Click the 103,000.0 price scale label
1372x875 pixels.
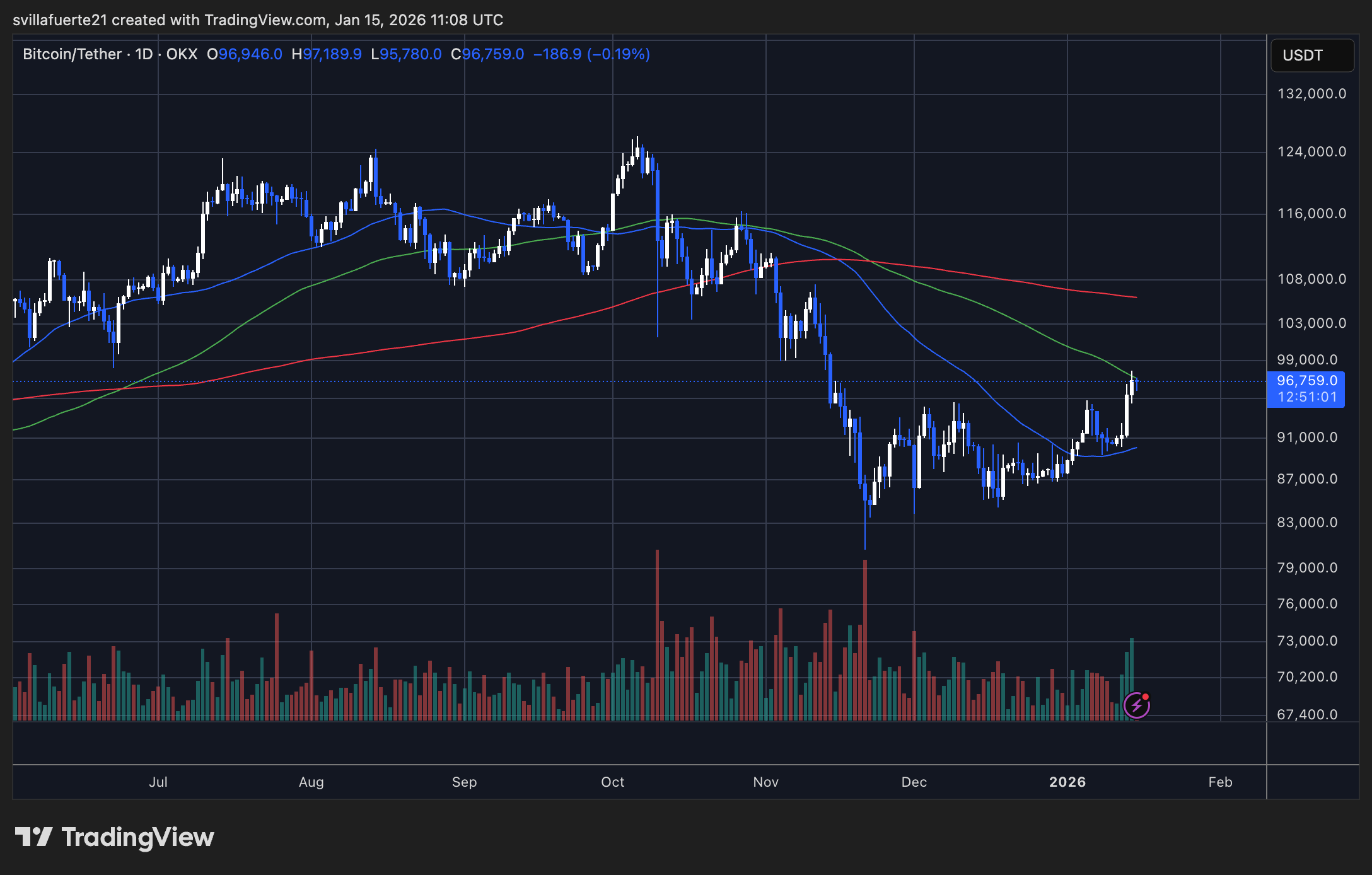(1311, 323)
